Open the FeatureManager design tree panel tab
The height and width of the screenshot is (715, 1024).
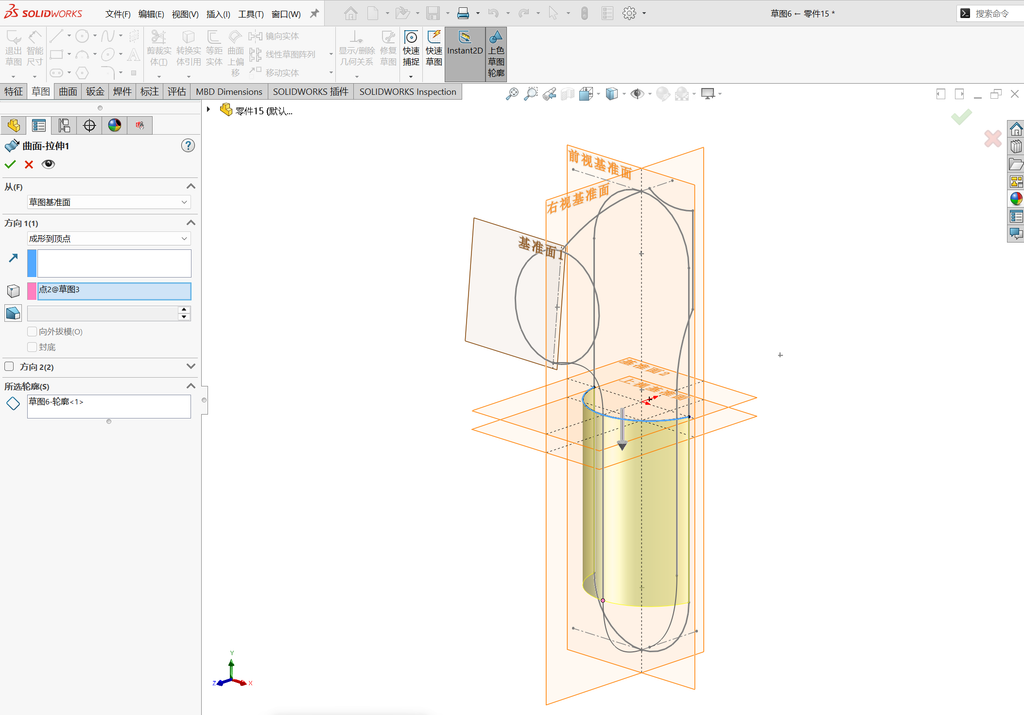tap(13, 125)
